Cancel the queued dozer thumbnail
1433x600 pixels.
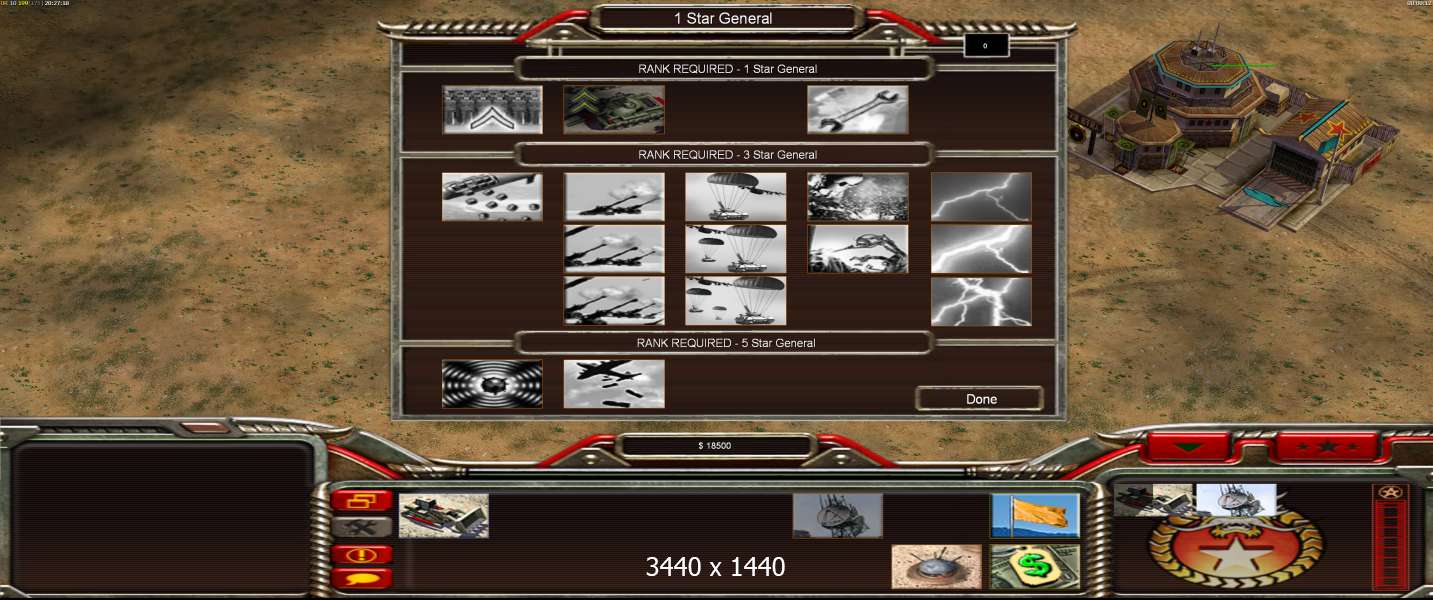pyautogui.click(x=1155, y=500)
